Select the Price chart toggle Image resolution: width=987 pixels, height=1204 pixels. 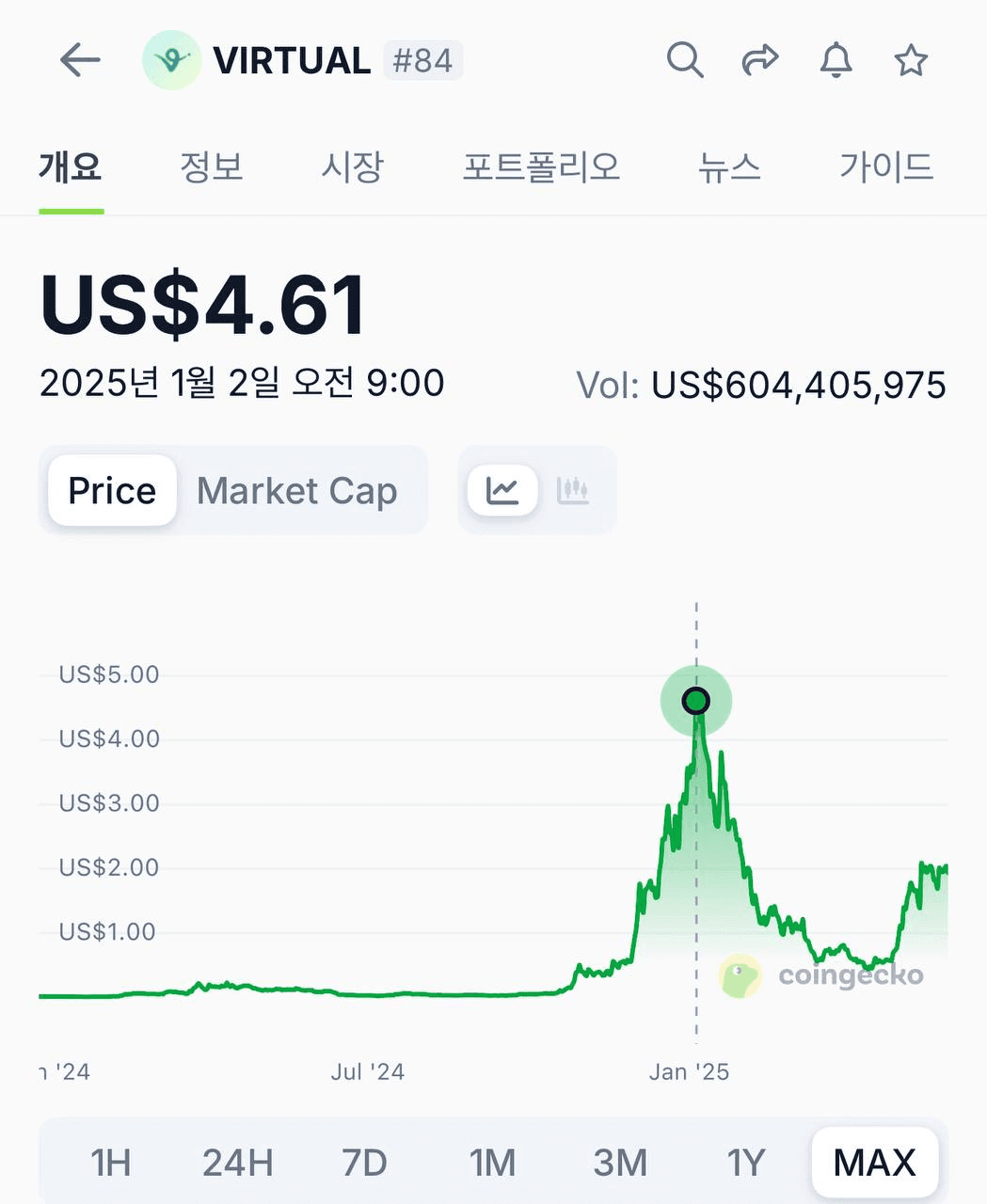click(112, 490)
